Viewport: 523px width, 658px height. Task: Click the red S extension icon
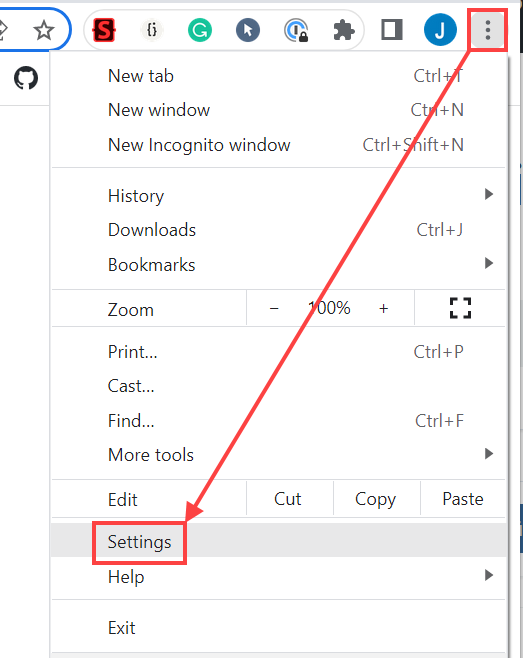pos(104,30)
